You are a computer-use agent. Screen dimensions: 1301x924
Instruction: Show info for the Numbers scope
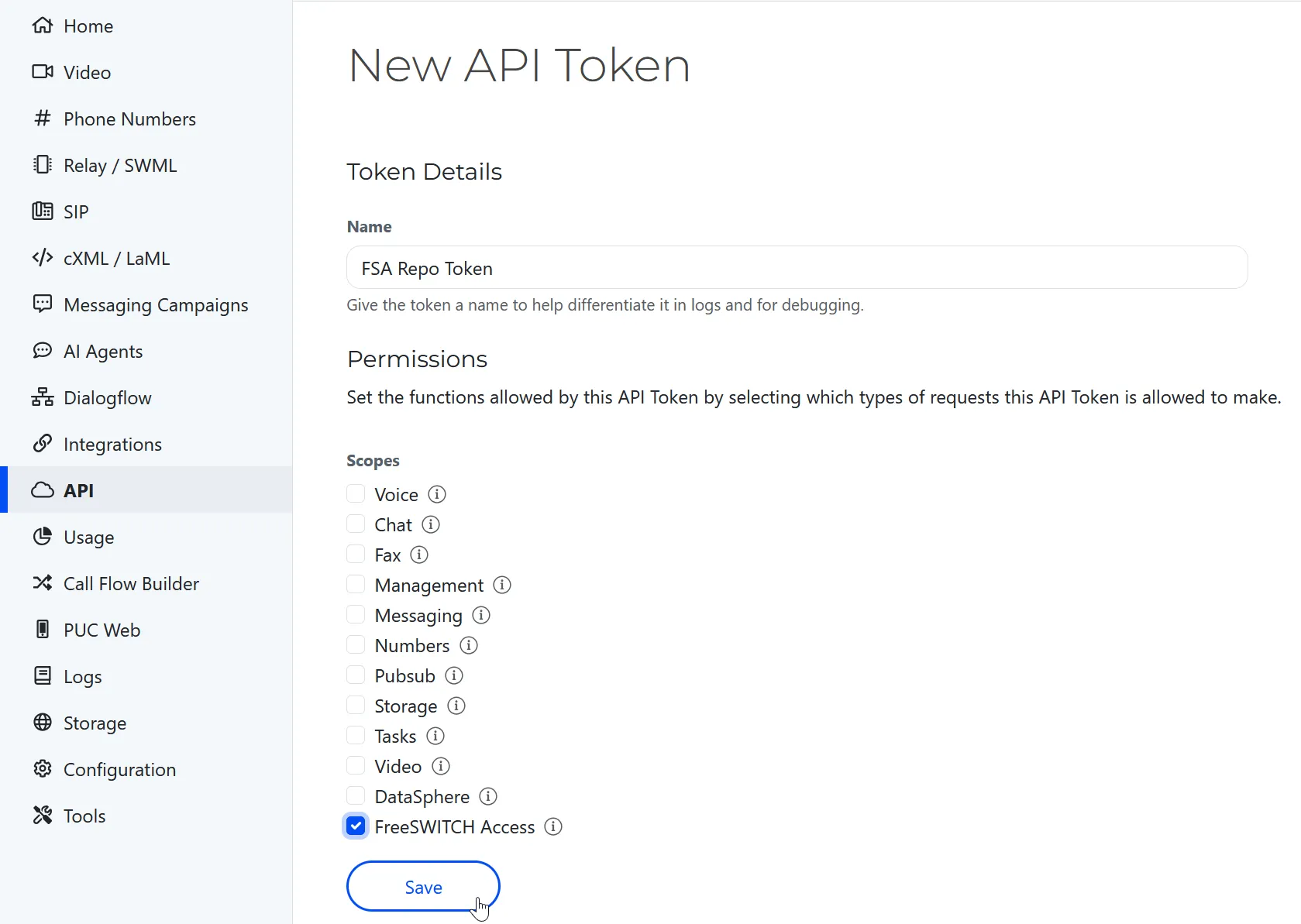pyautogui.click(x=469, y=645)
